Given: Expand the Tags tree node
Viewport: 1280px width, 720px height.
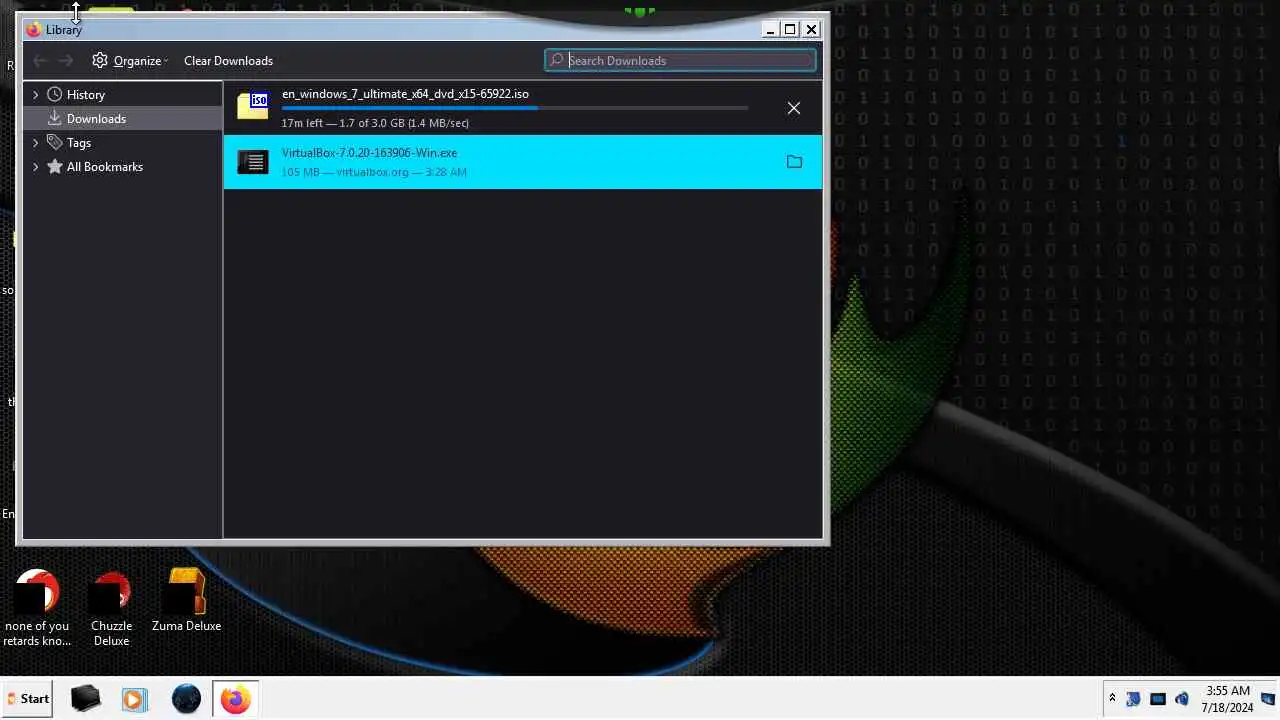Looking at the screenshot, I should coord(36,143).
